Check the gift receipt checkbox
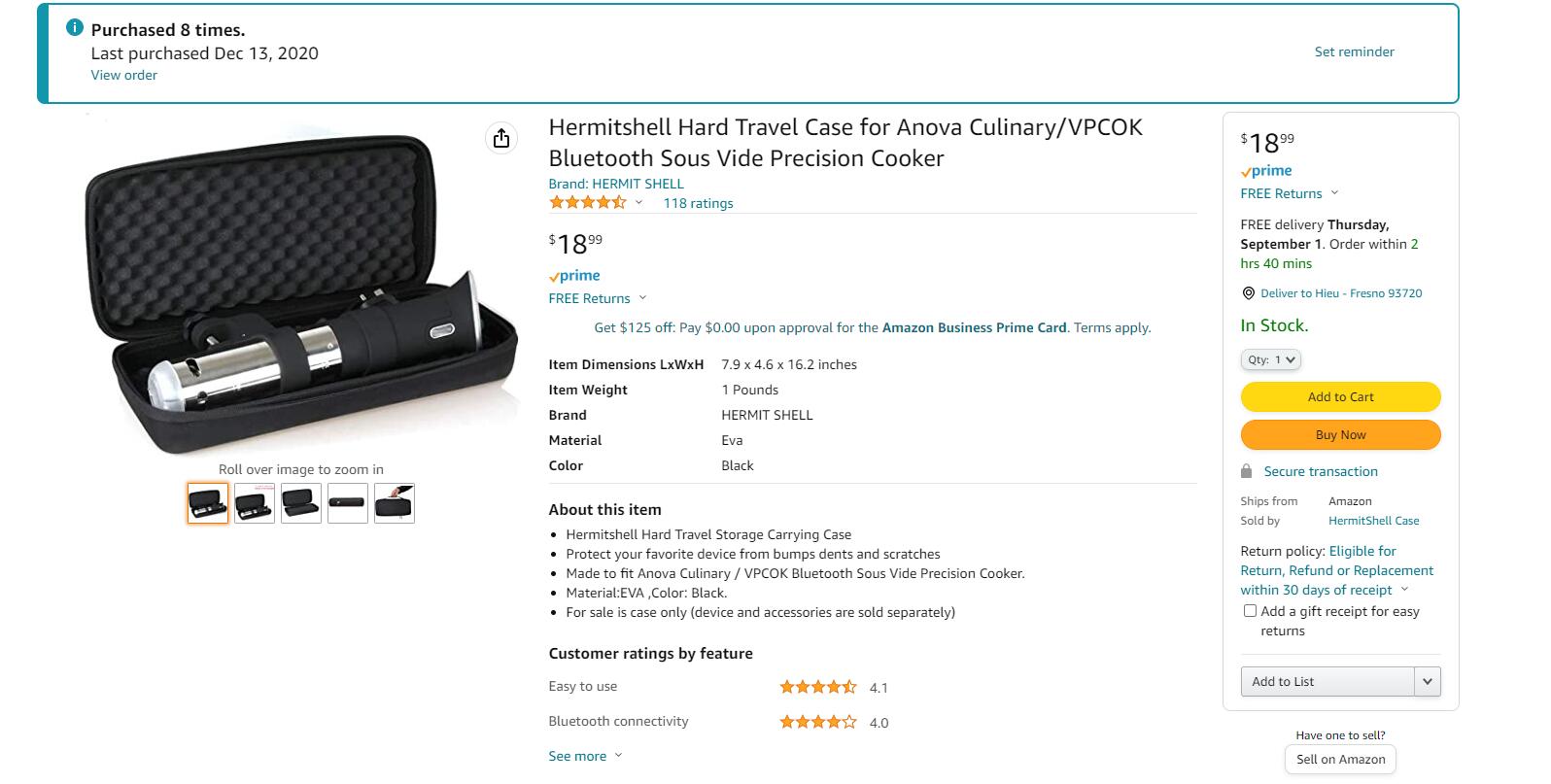The image size is (1551, 784). click(x=1250, y=611)
